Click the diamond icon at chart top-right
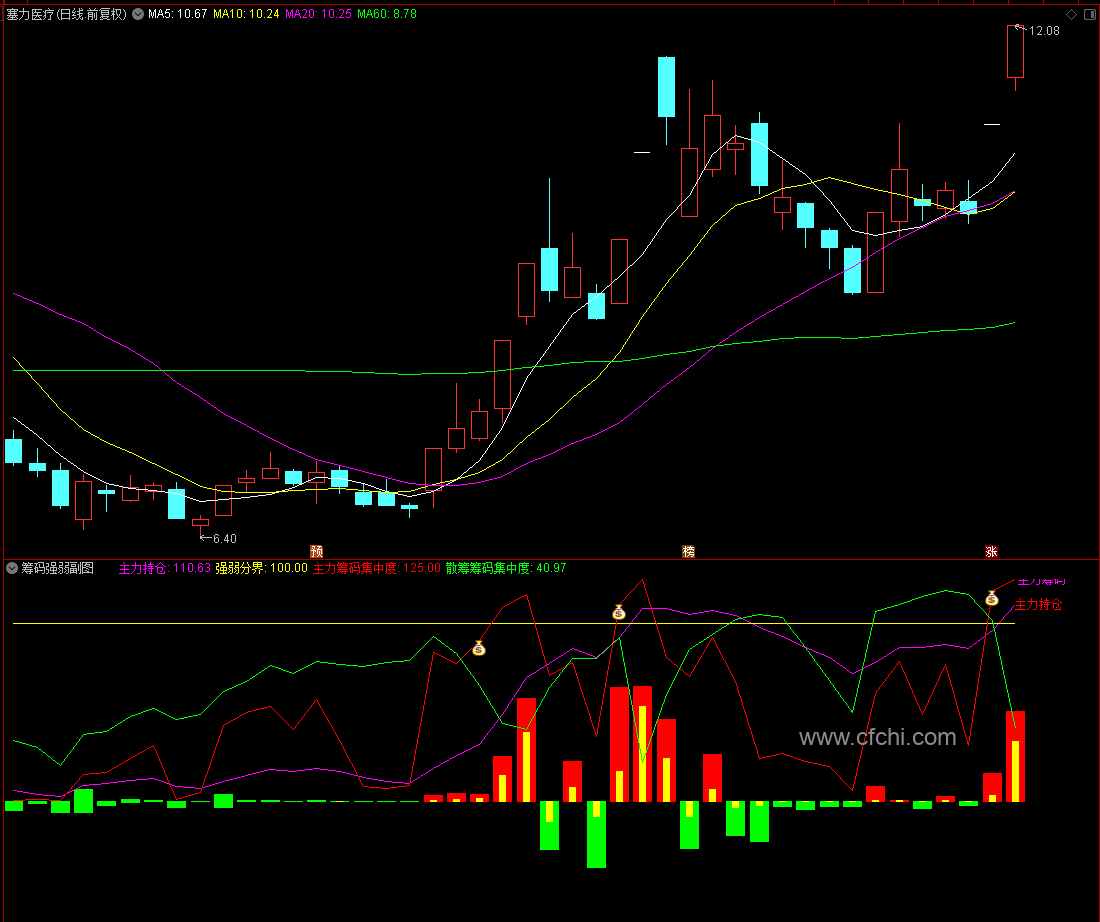The image size is (1100, 922). [x=1071, y=14]
